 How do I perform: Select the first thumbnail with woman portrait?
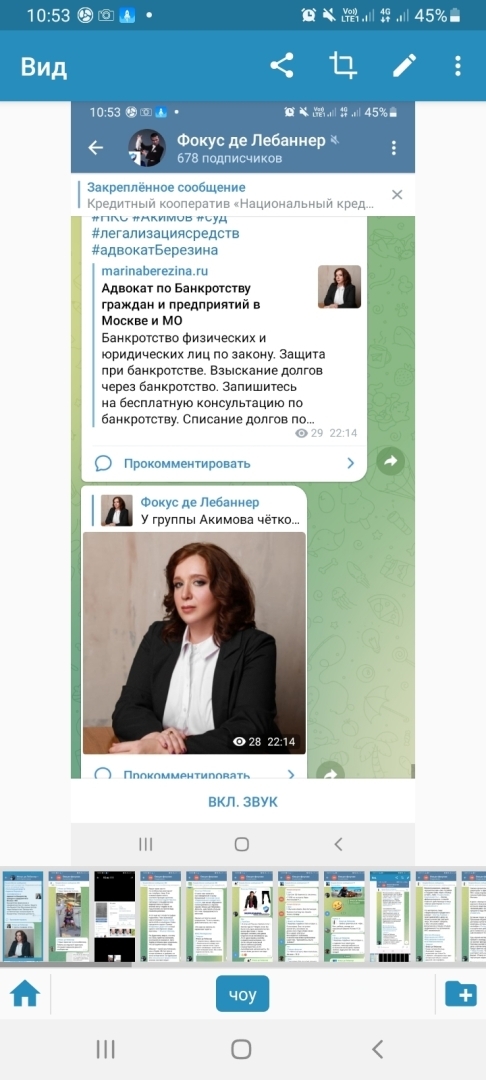(23, 916)
